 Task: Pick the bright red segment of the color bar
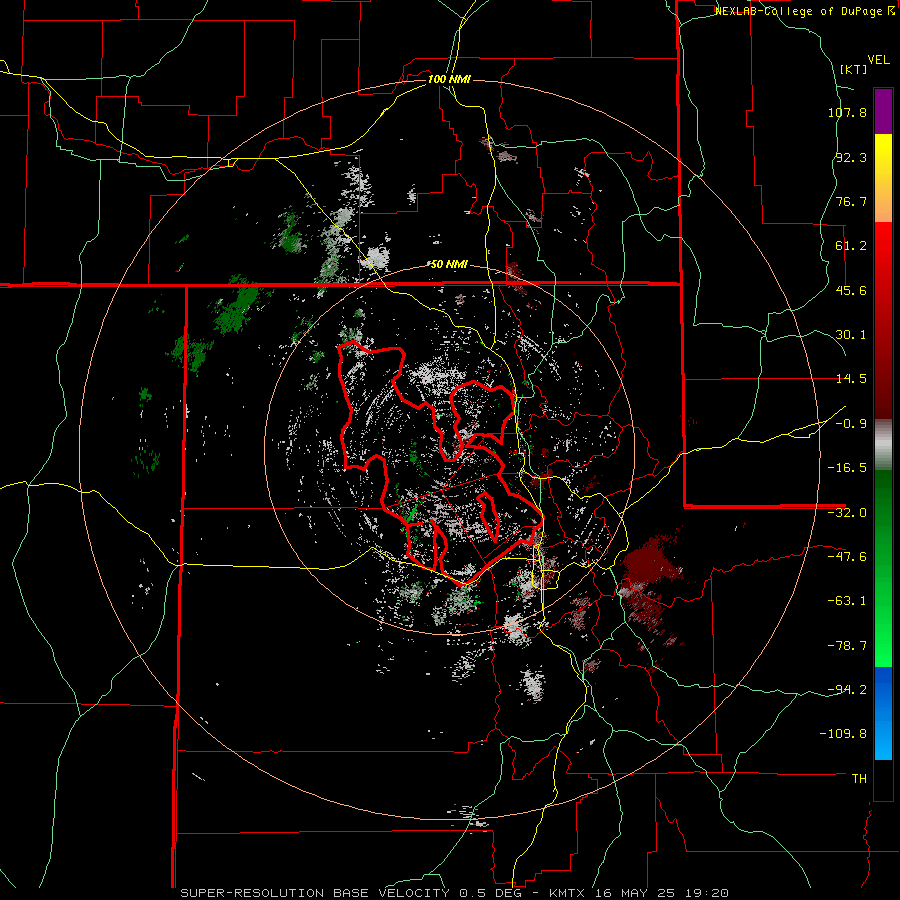883,264
